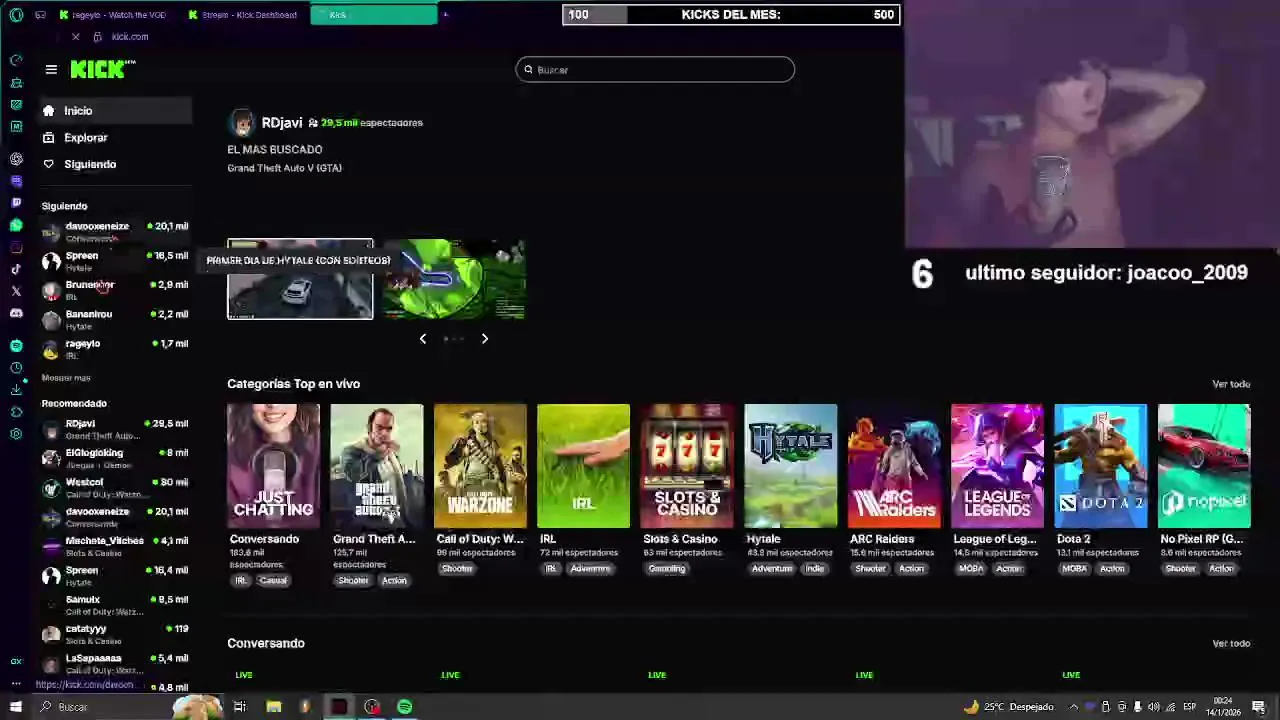Open League of Legends category thumbnail
This screenshot has height=720, width=1280.
click(997, 466)
